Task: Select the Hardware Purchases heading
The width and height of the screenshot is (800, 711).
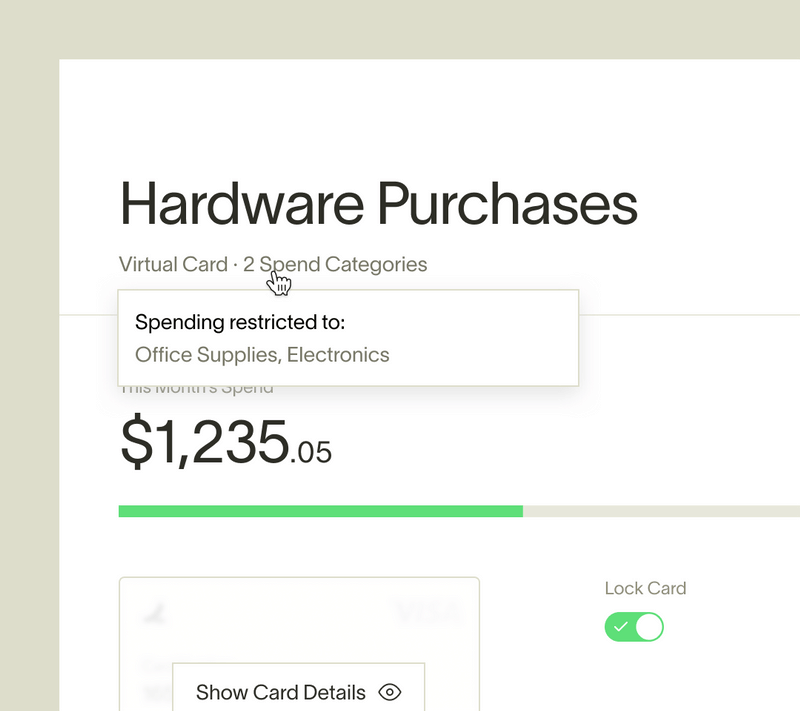Action: [379, 204]
